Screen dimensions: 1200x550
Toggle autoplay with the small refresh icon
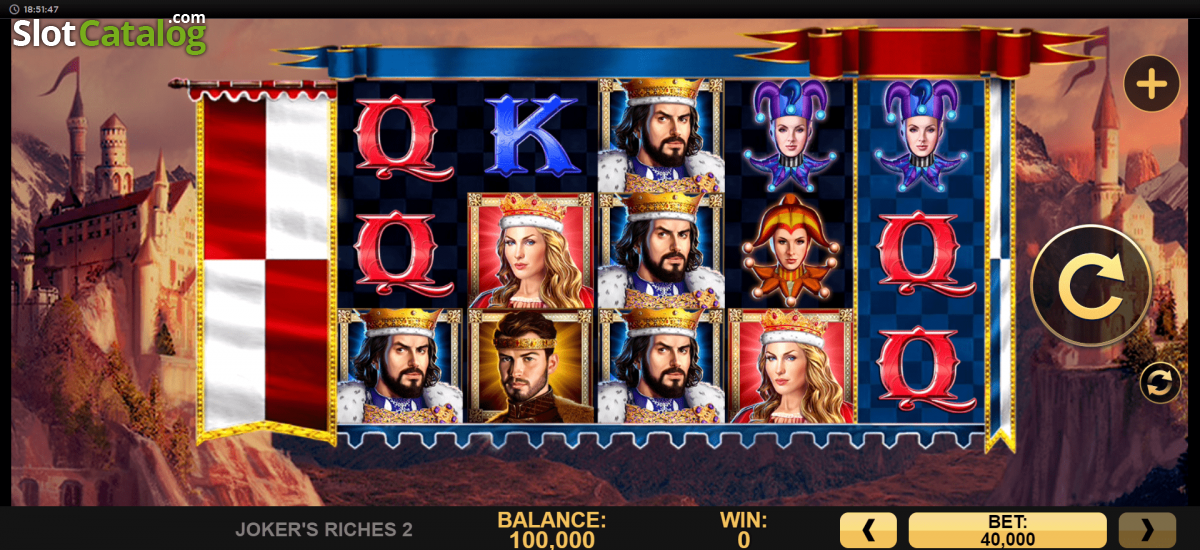tap(1160, 383)
